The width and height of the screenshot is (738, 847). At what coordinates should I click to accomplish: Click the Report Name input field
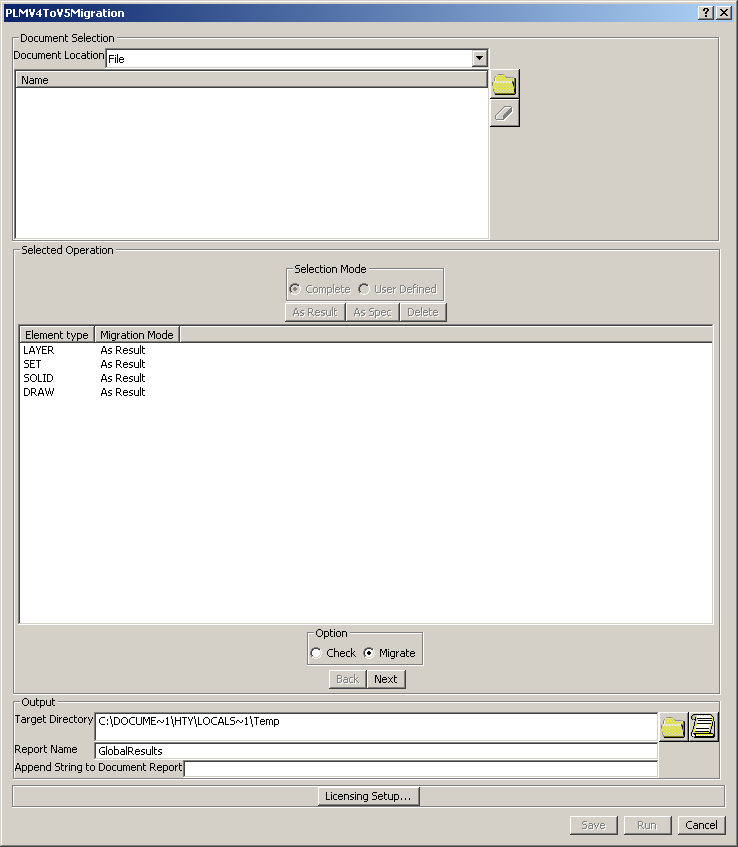pyautogui.click(x=375, y=751)
